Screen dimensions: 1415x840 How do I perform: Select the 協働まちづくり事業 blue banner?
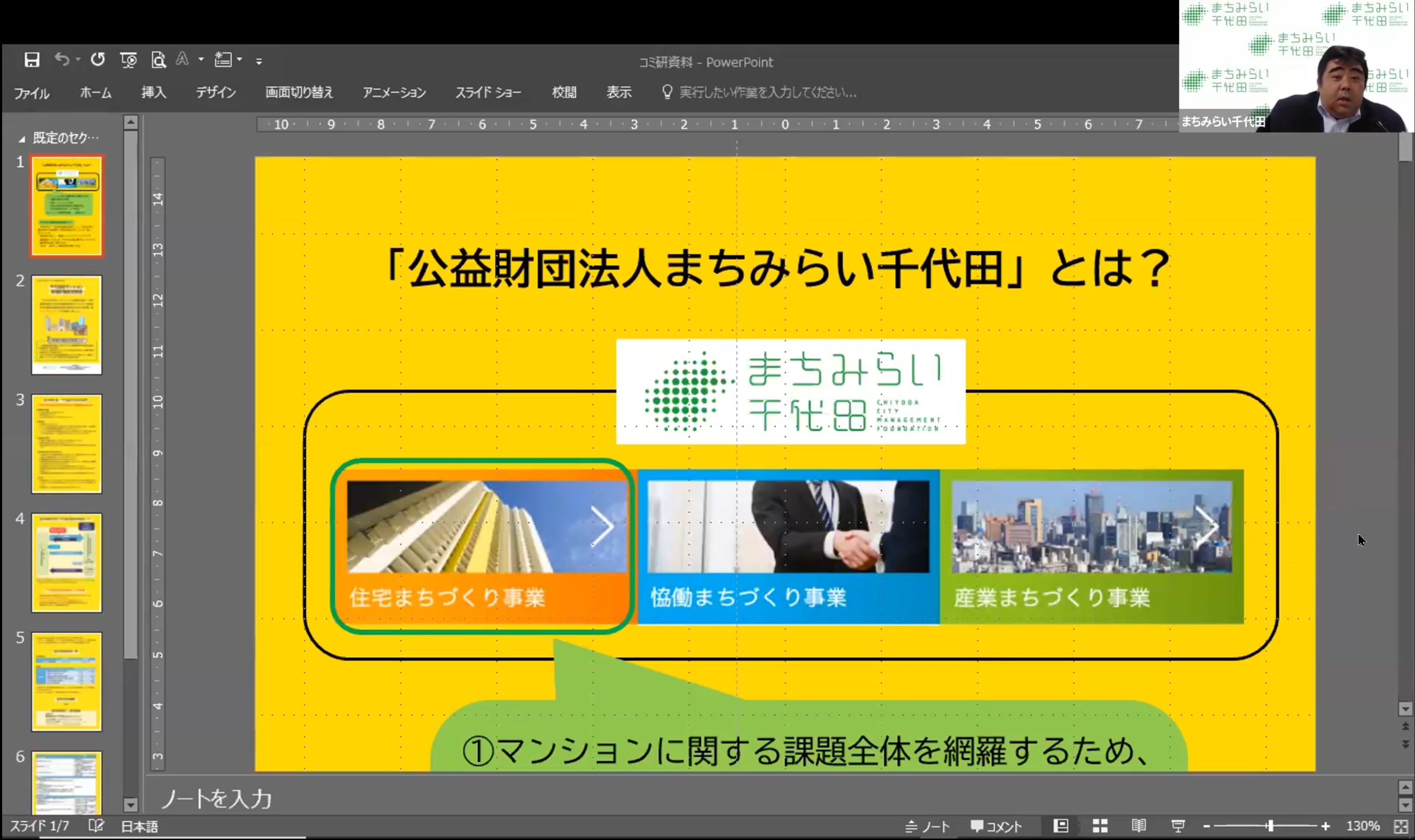pos(788,546)
